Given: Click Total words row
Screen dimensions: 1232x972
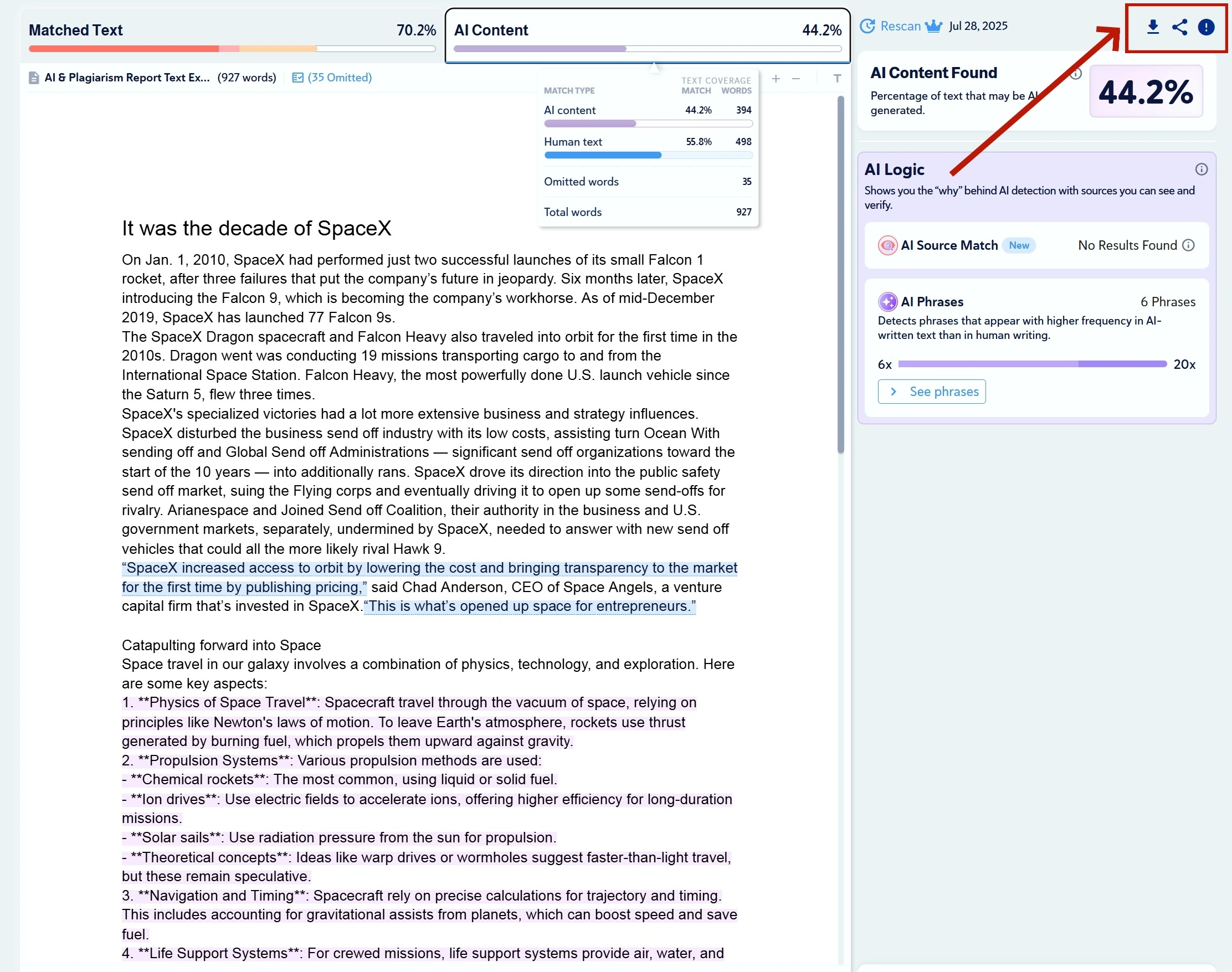Looking at the screenshot, I should [x=648, y=212].
